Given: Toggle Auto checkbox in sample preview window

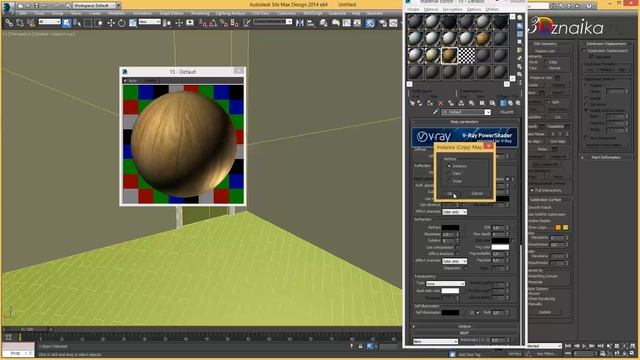Looking at the screenshot, I should pyautogui.click(x=126, y=81).
